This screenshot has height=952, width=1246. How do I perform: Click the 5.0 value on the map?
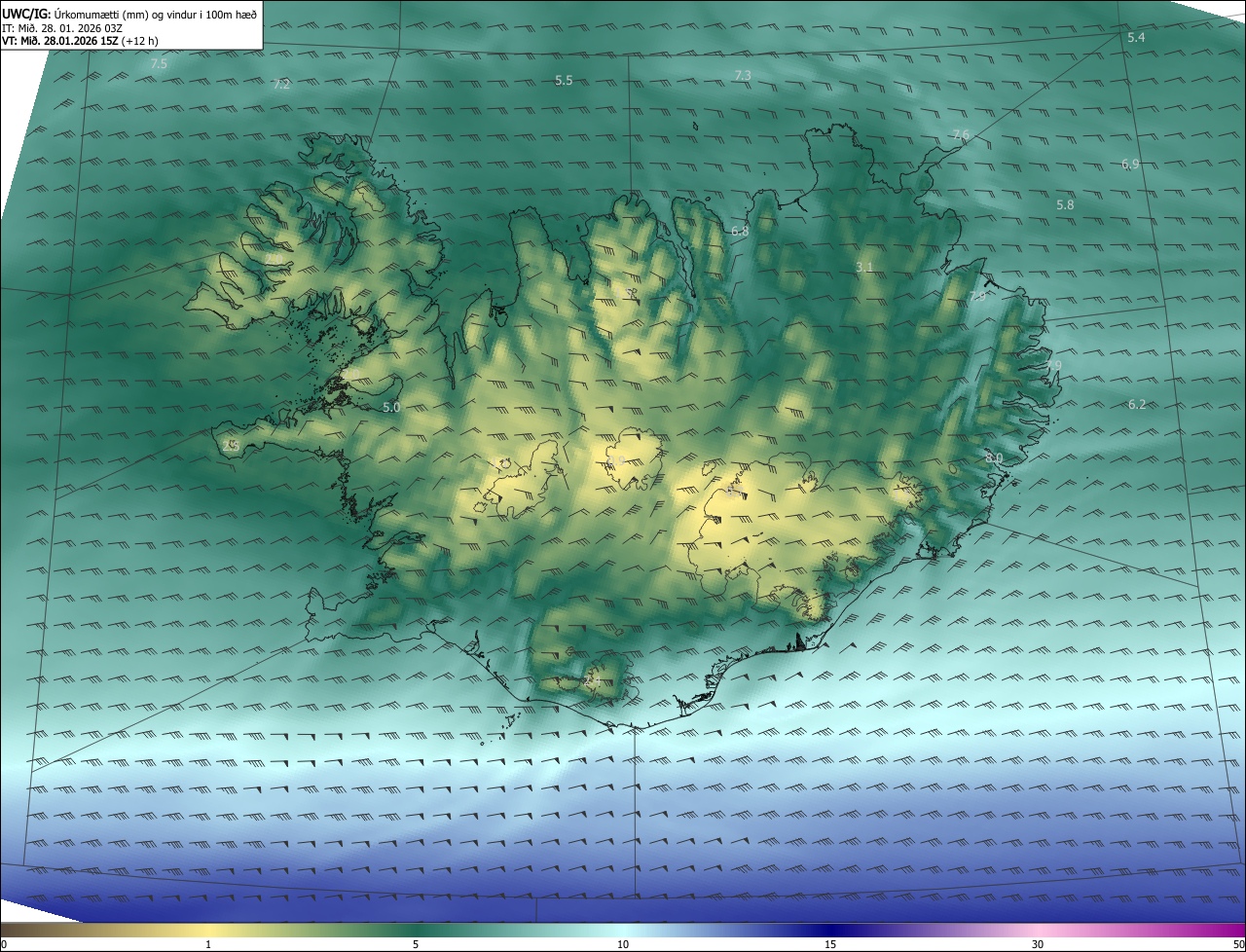click(x=391, y=407)
